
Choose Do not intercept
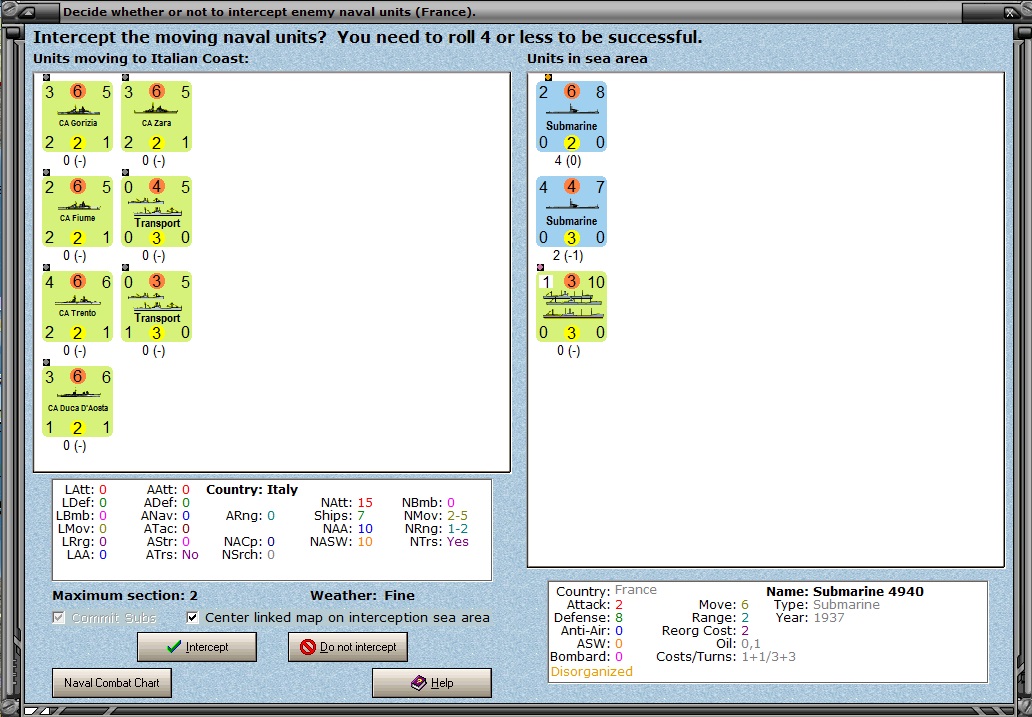[x=348, y=647]
